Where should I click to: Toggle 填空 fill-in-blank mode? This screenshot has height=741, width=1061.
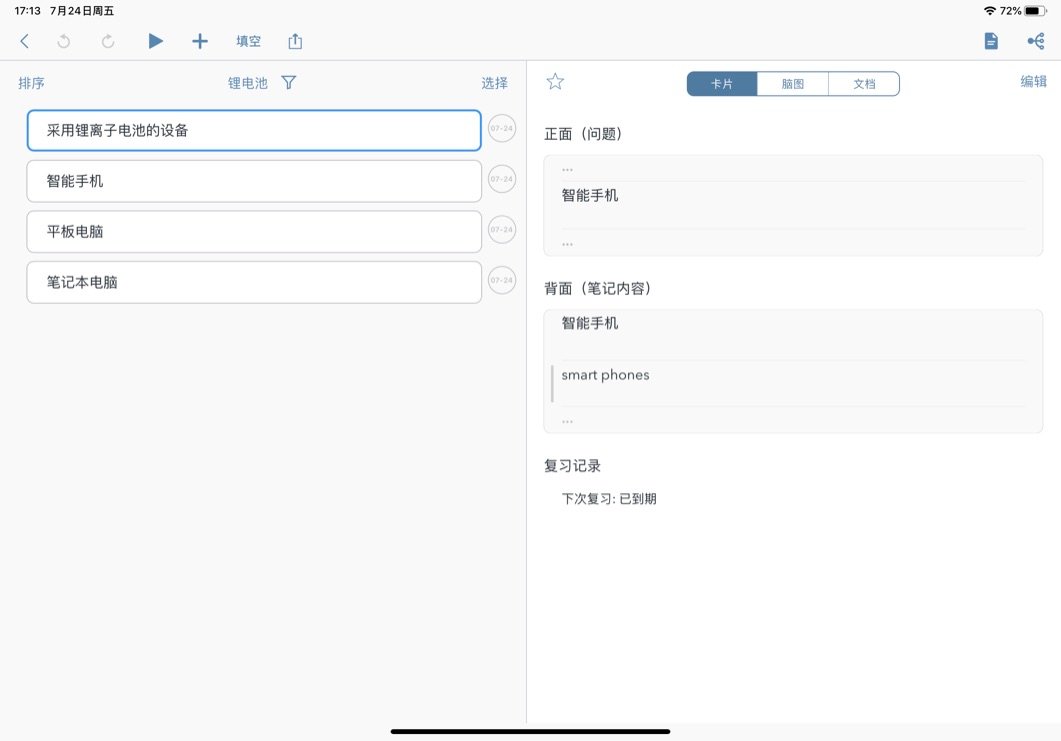(247, 41)
